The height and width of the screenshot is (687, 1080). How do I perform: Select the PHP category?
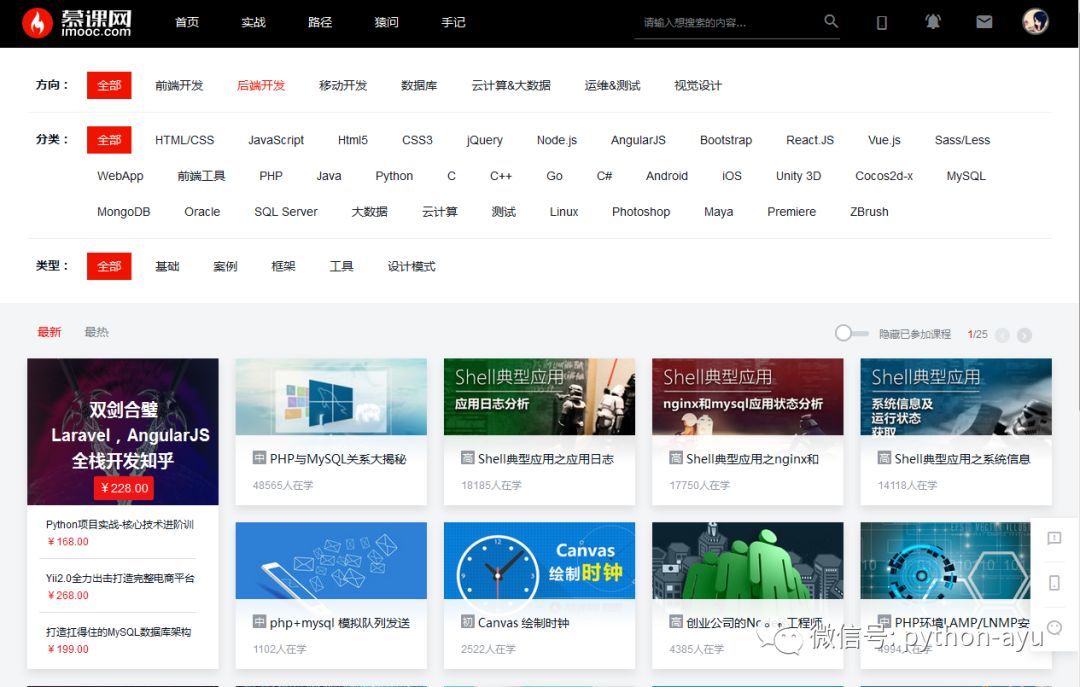[271, 176]
